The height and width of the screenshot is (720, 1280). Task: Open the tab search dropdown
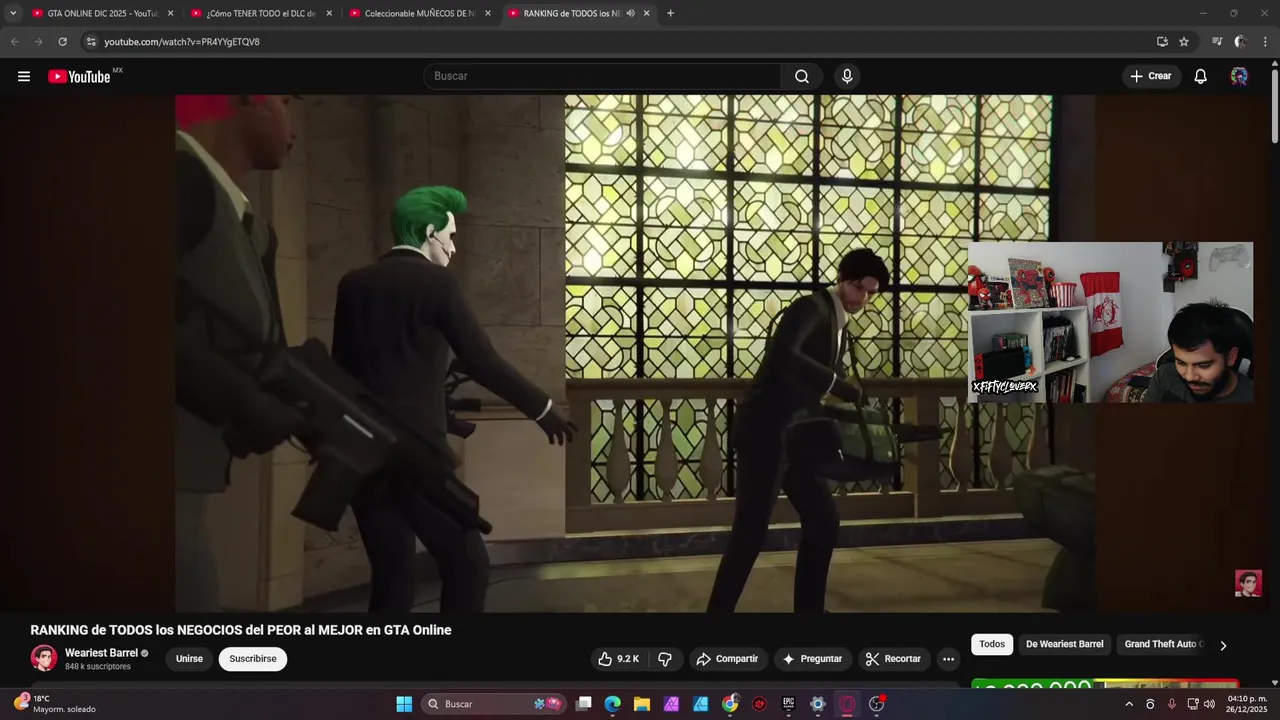tap(13, 13)
